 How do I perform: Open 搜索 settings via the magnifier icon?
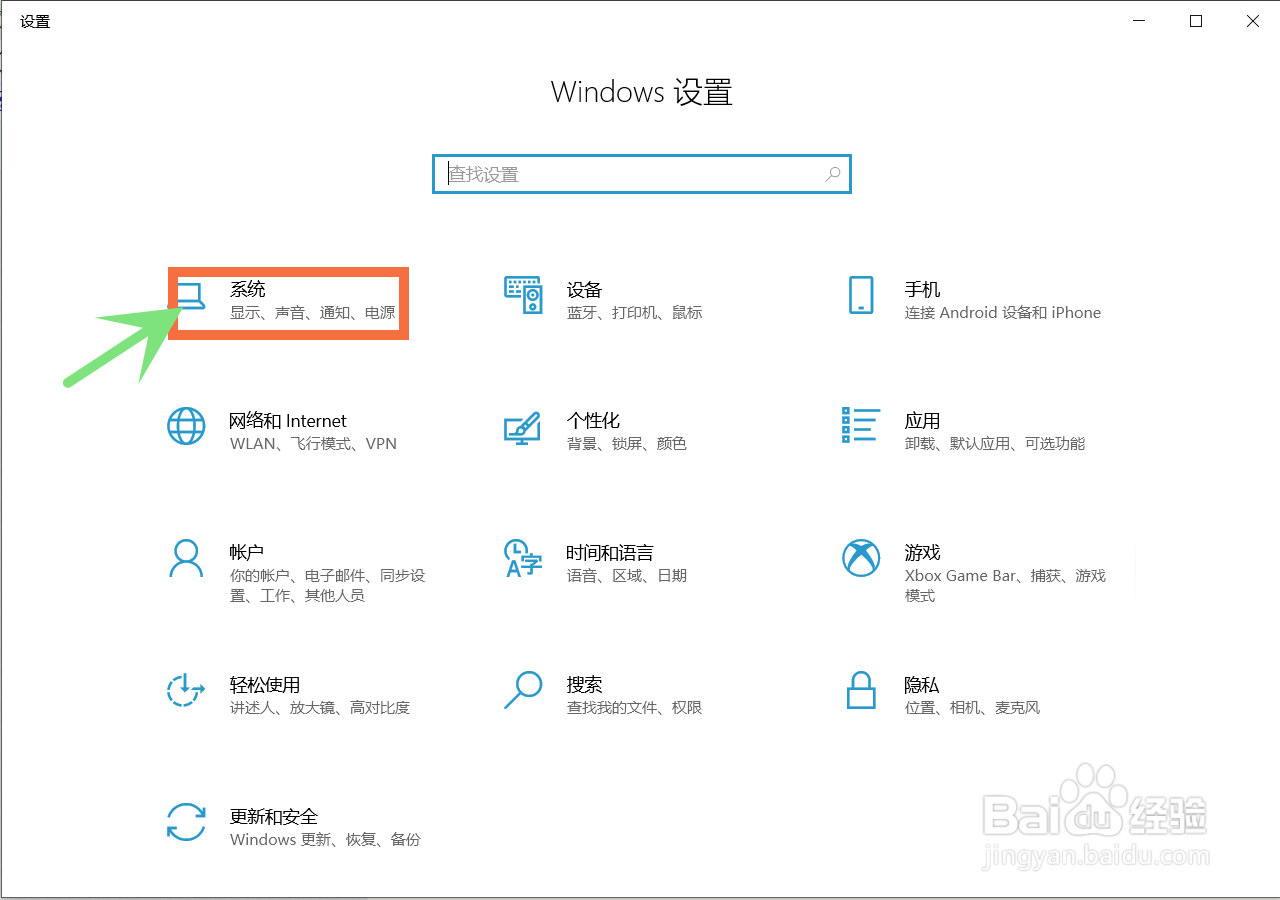coord(522,692)
